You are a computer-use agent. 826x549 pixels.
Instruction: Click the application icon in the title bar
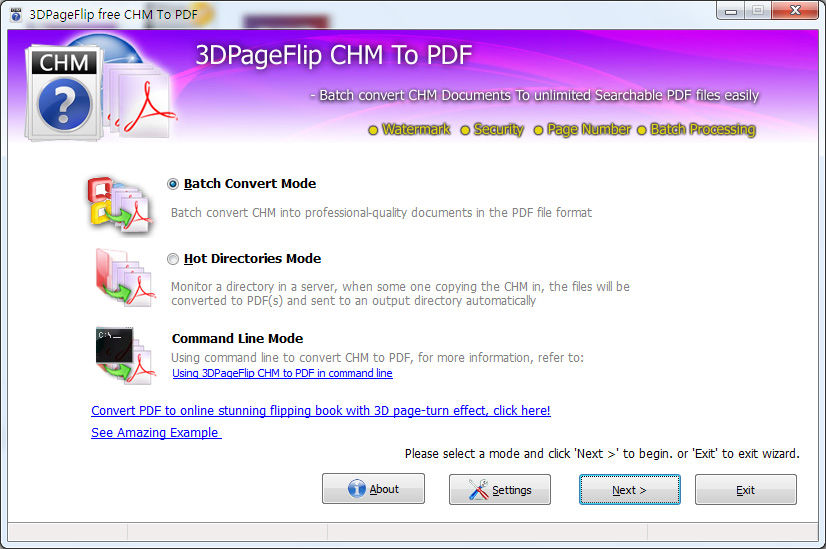click(16, 14)
